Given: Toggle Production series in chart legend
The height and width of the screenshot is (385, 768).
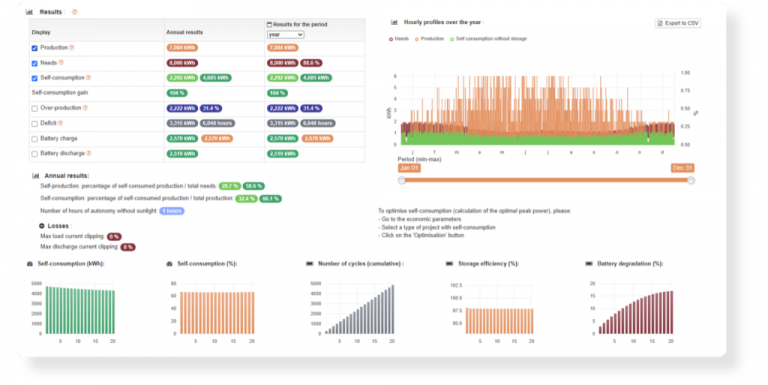Looking at the screenshot, I should coord(429,39).
